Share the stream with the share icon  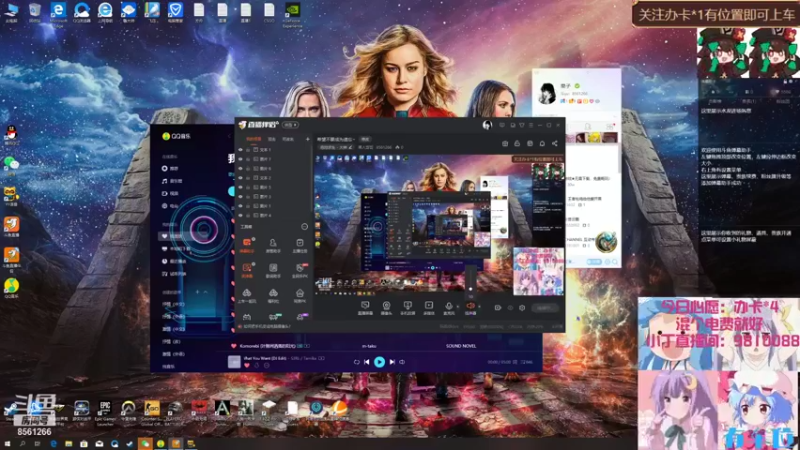555,144
